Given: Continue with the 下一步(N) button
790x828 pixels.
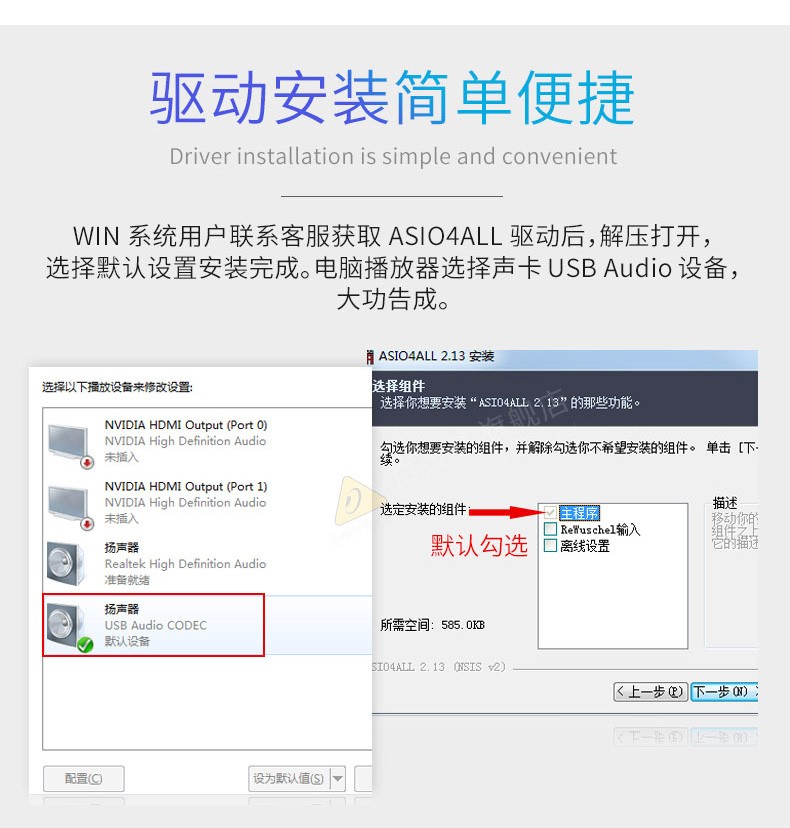Looking at the screenshot, I should (x=725, y=691).
